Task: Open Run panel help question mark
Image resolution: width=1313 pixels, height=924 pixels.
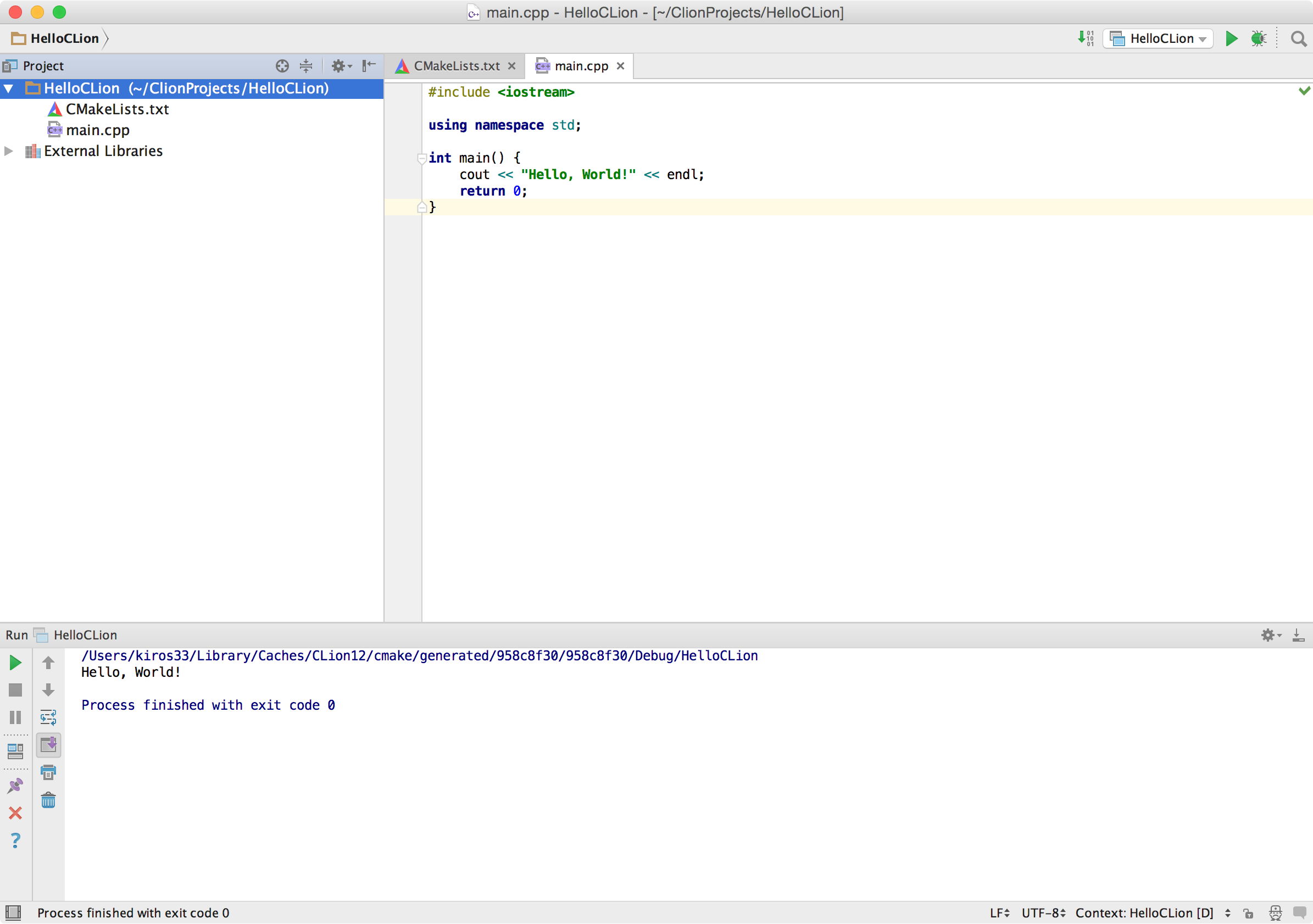Action: coord(15,840)
